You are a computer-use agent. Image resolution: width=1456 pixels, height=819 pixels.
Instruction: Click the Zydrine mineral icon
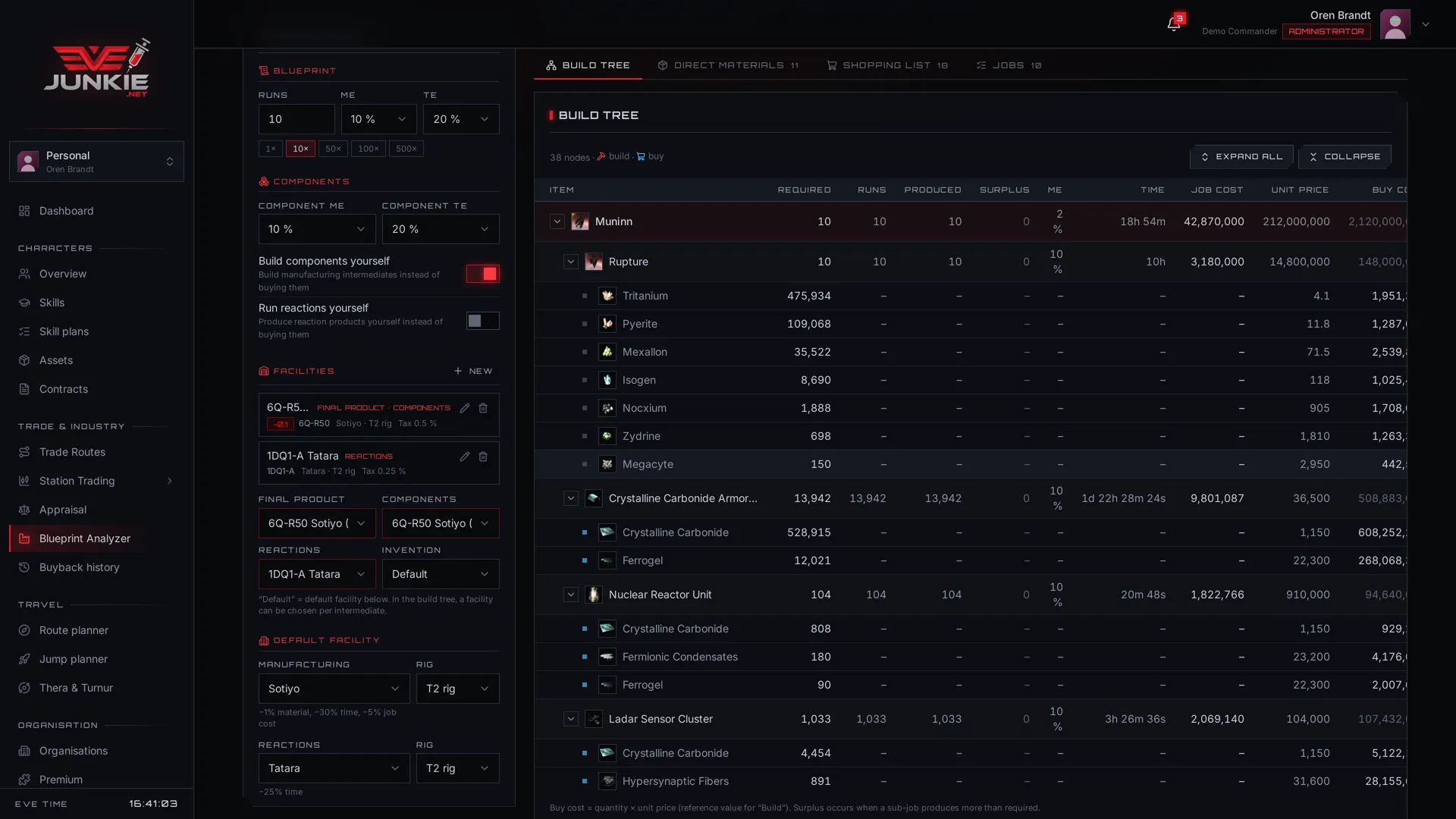coord(607,436)
